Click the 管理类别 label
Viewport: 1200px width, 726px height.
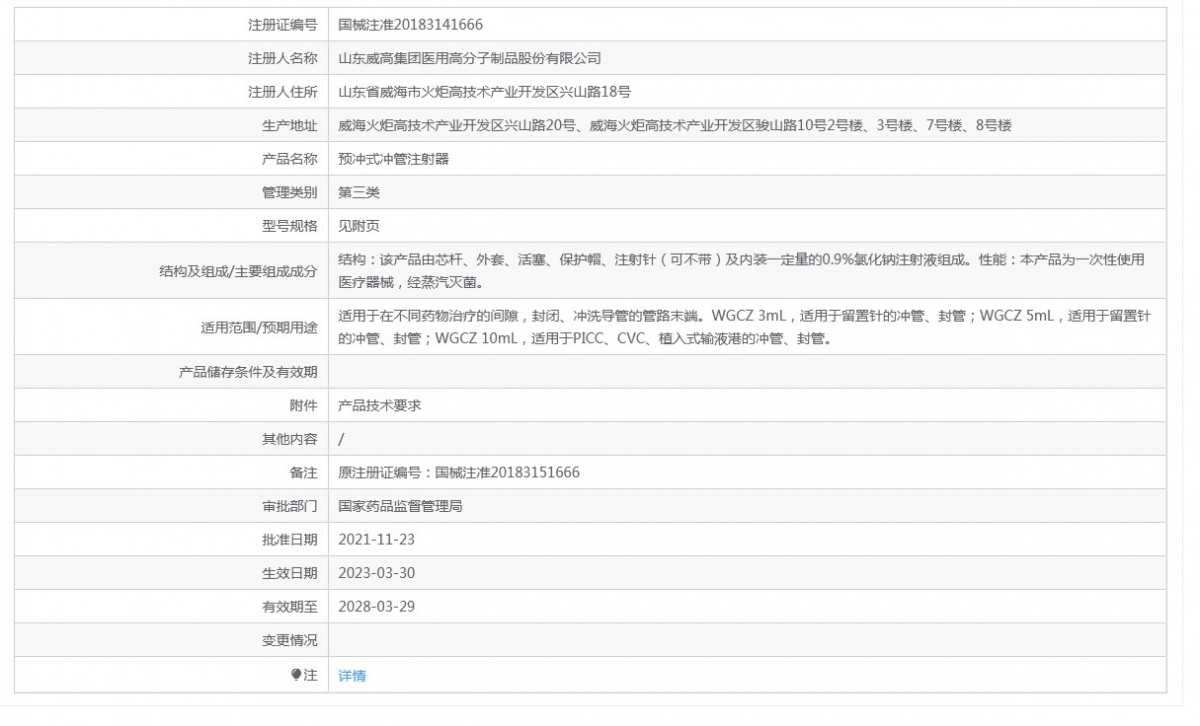click(x=290, y=192)
